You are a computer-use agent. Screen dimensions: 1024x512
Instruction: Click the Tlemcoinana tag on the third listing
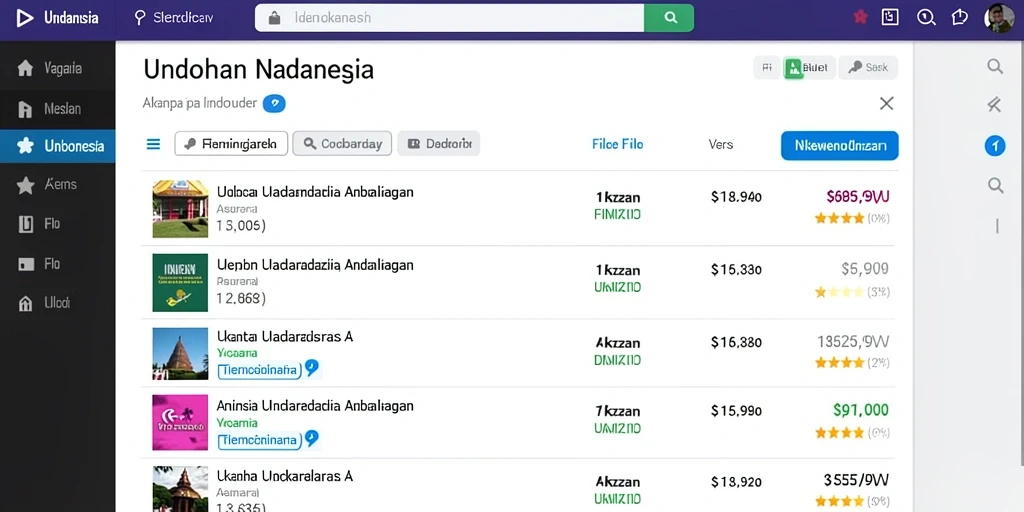pos(259,370)
